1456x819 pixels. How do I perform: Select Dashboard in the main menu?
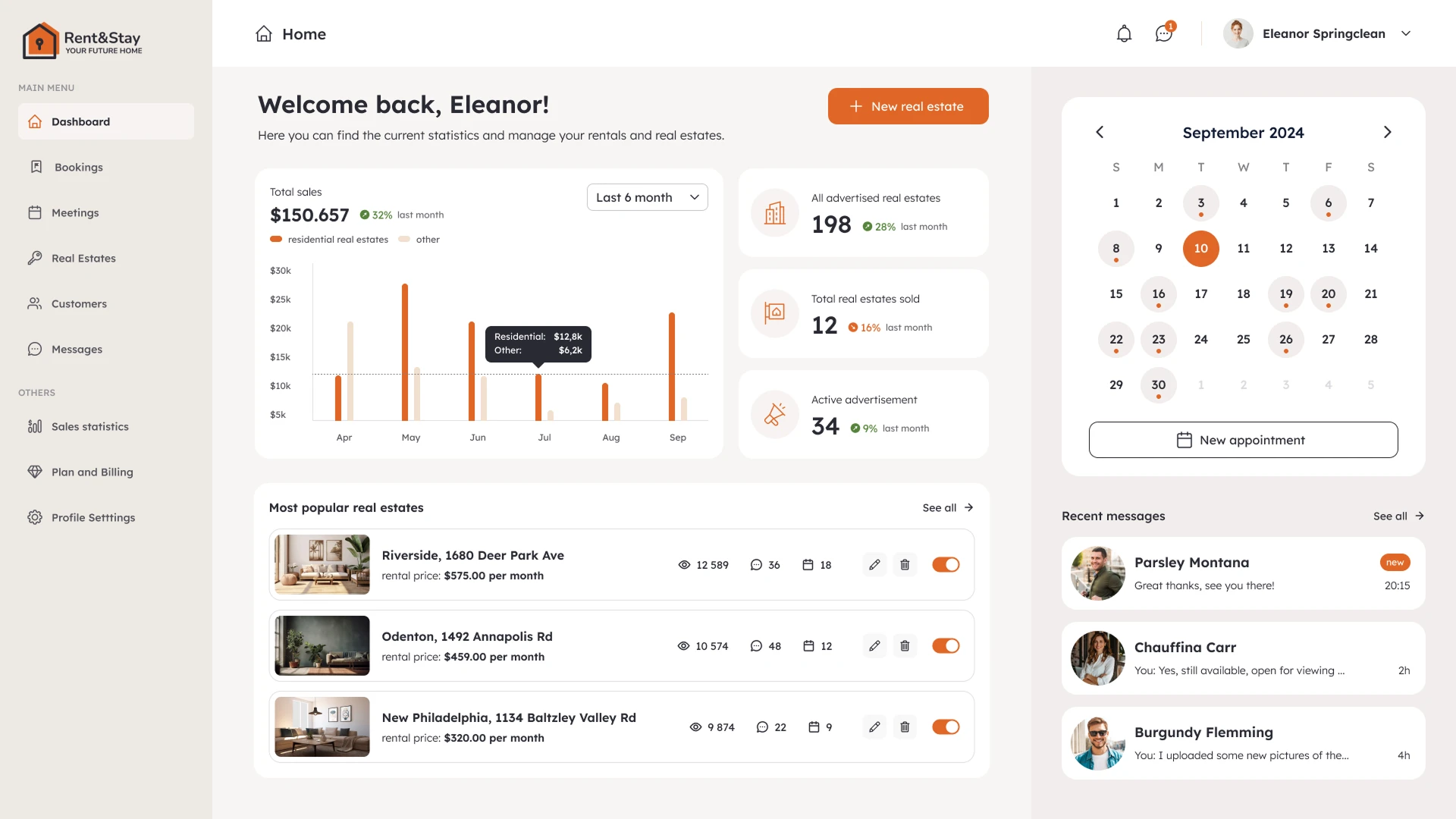pyautogui.click(x=80, y=121)
